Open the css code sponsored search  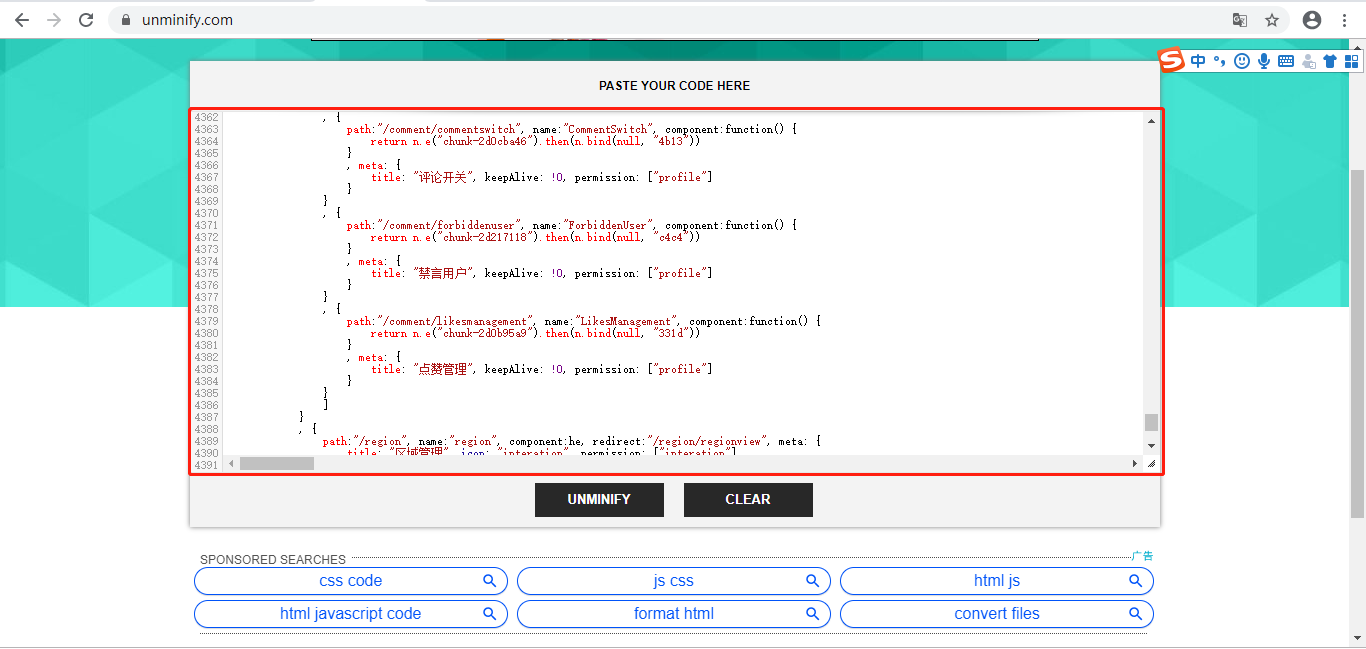point(351,581)
